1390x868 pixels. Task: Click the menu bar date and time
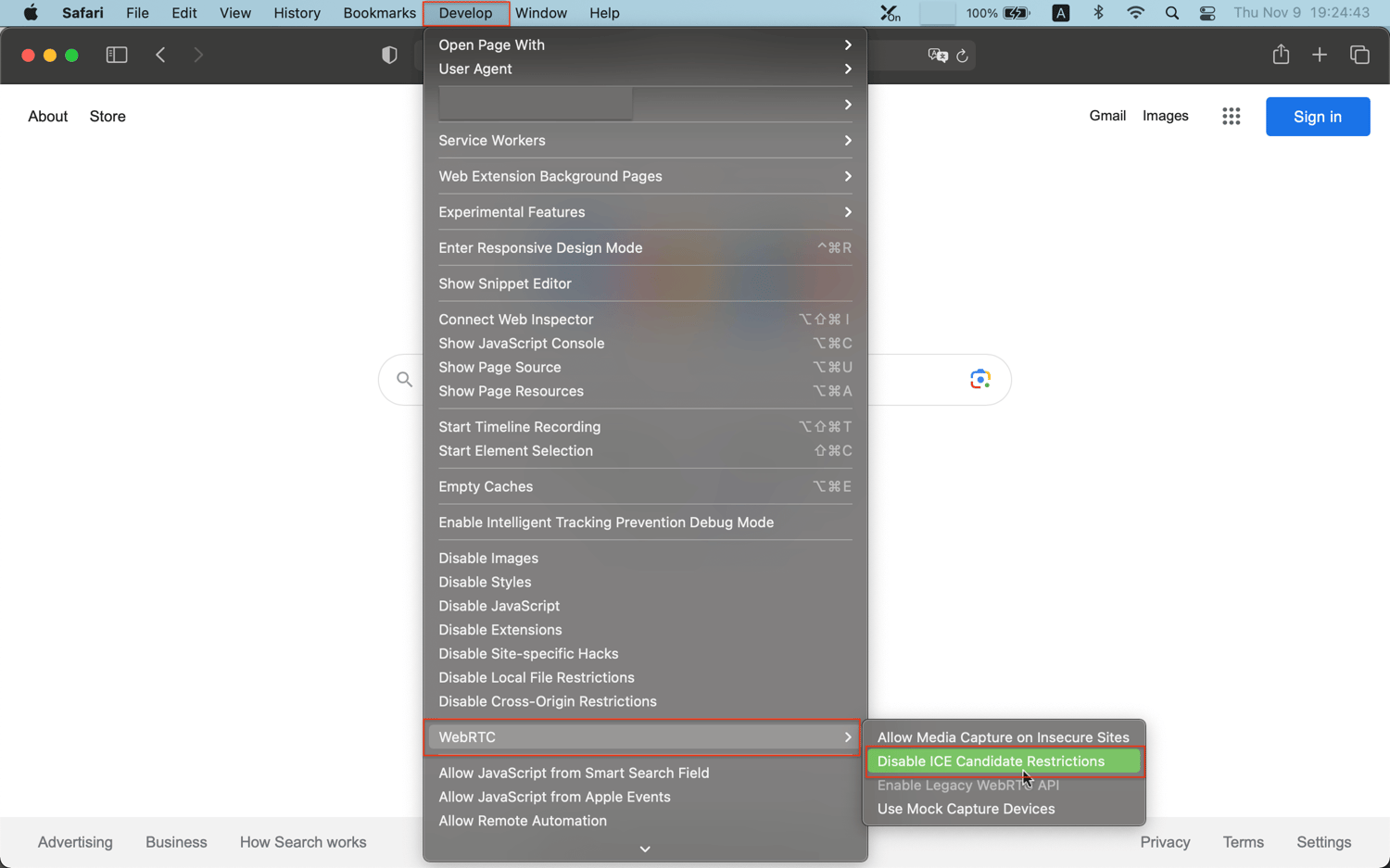pos(1301,13)
